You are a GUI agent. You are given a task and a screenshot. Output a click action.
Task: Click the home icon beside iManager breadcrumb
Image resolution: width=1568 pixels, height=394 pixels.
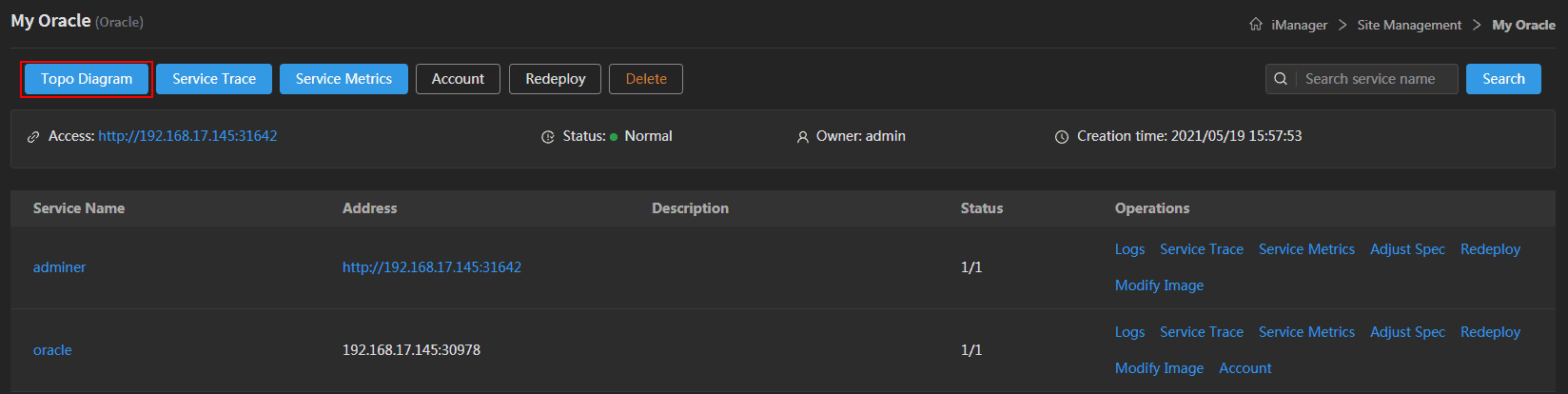coord(1256,25)
